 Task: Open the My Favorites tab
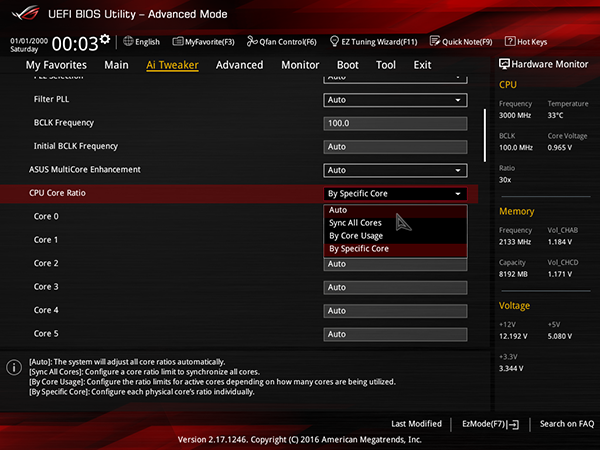(56, 65)
